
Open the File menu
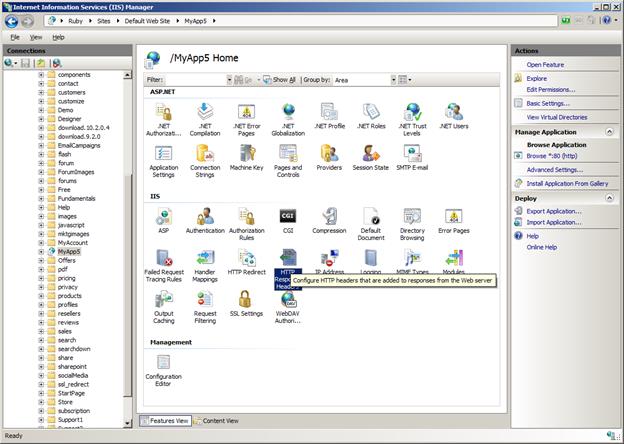coord(15,37)
